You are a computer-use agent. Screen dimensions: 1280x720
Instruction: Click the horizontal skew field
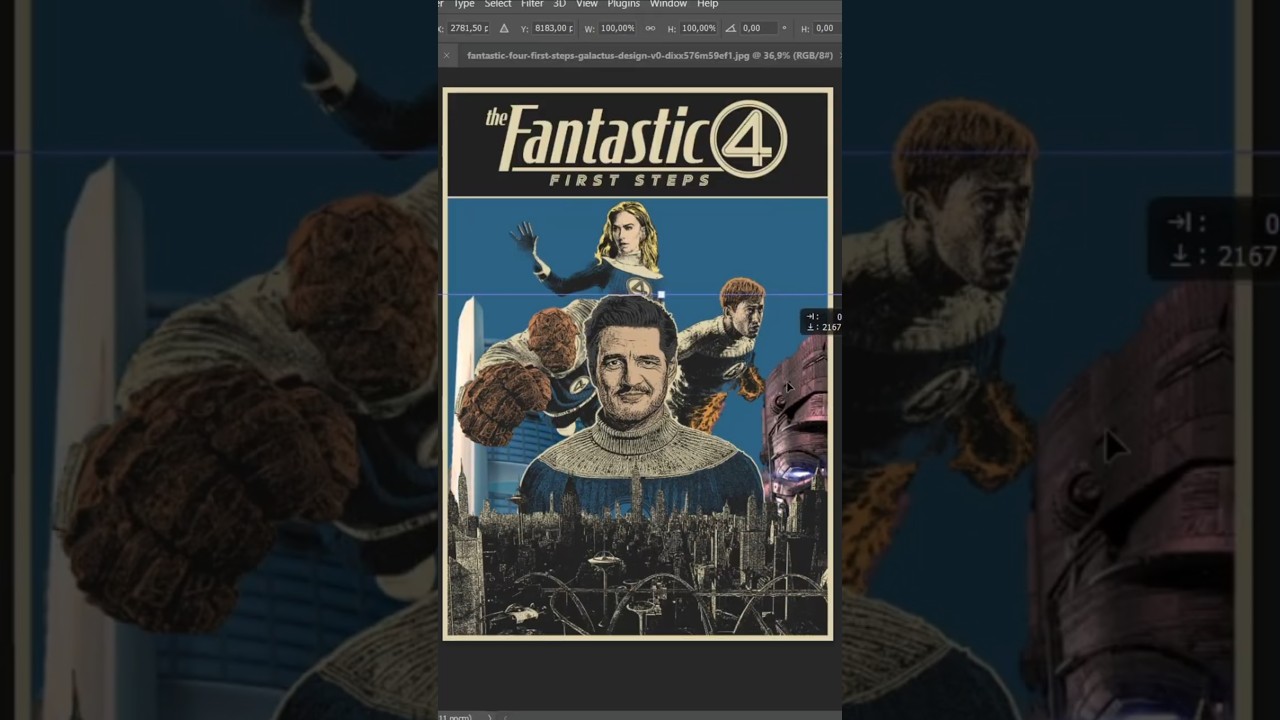pos(826,28)
